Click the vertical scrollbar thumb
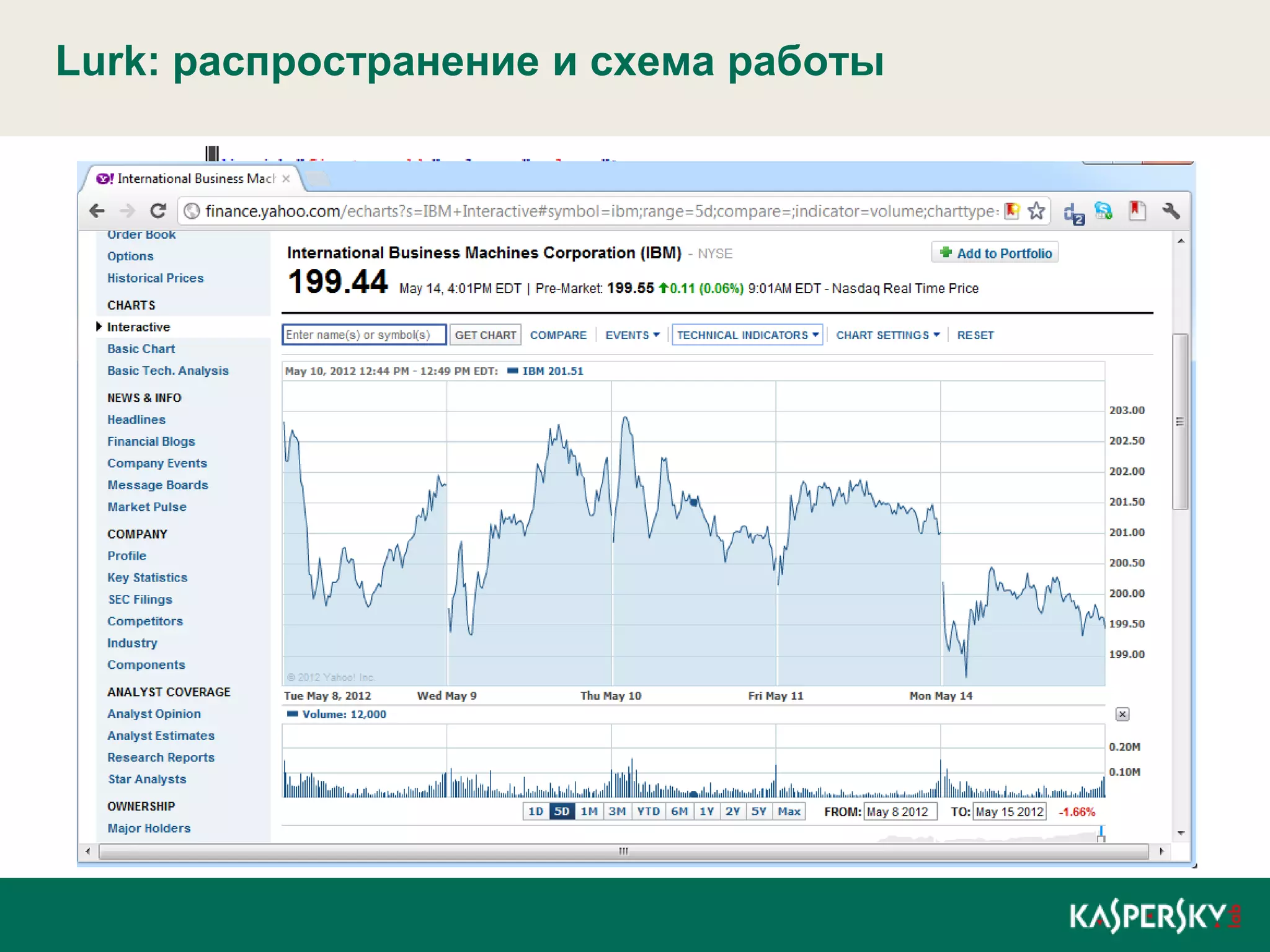 pyautogui.click(x=1180, y=421)
